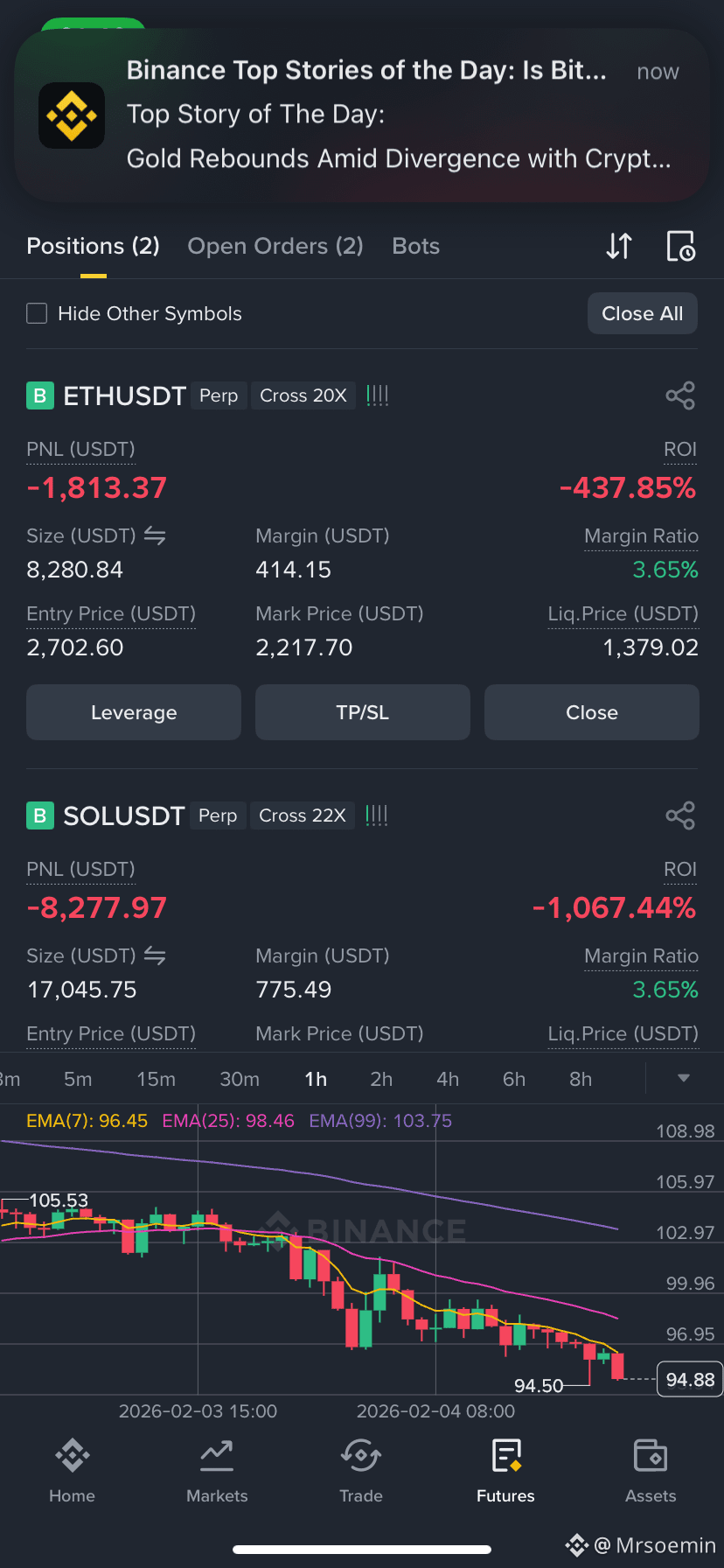This screenshot has width=724, height=1568.
Task: Tap the ETHUSDT size unit swap icon
Action: (155, 535)
